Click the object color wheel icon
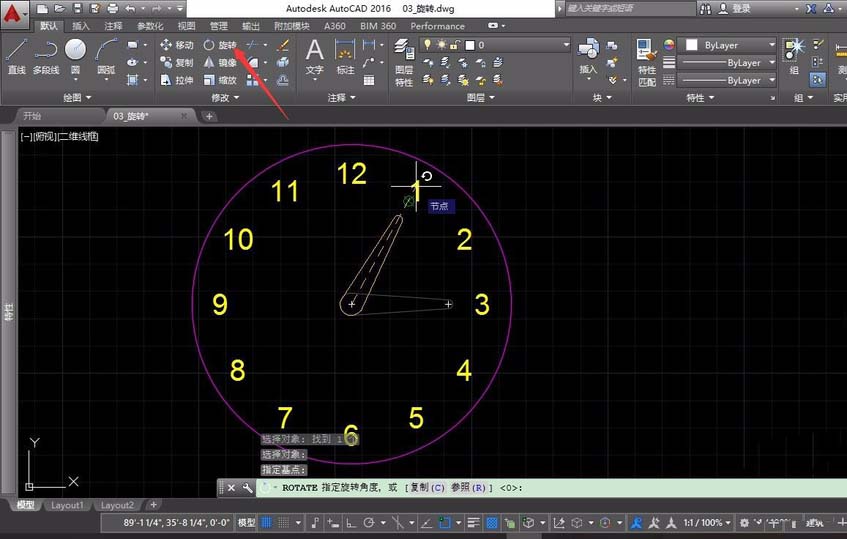The image size is (847, 539). 669,45
